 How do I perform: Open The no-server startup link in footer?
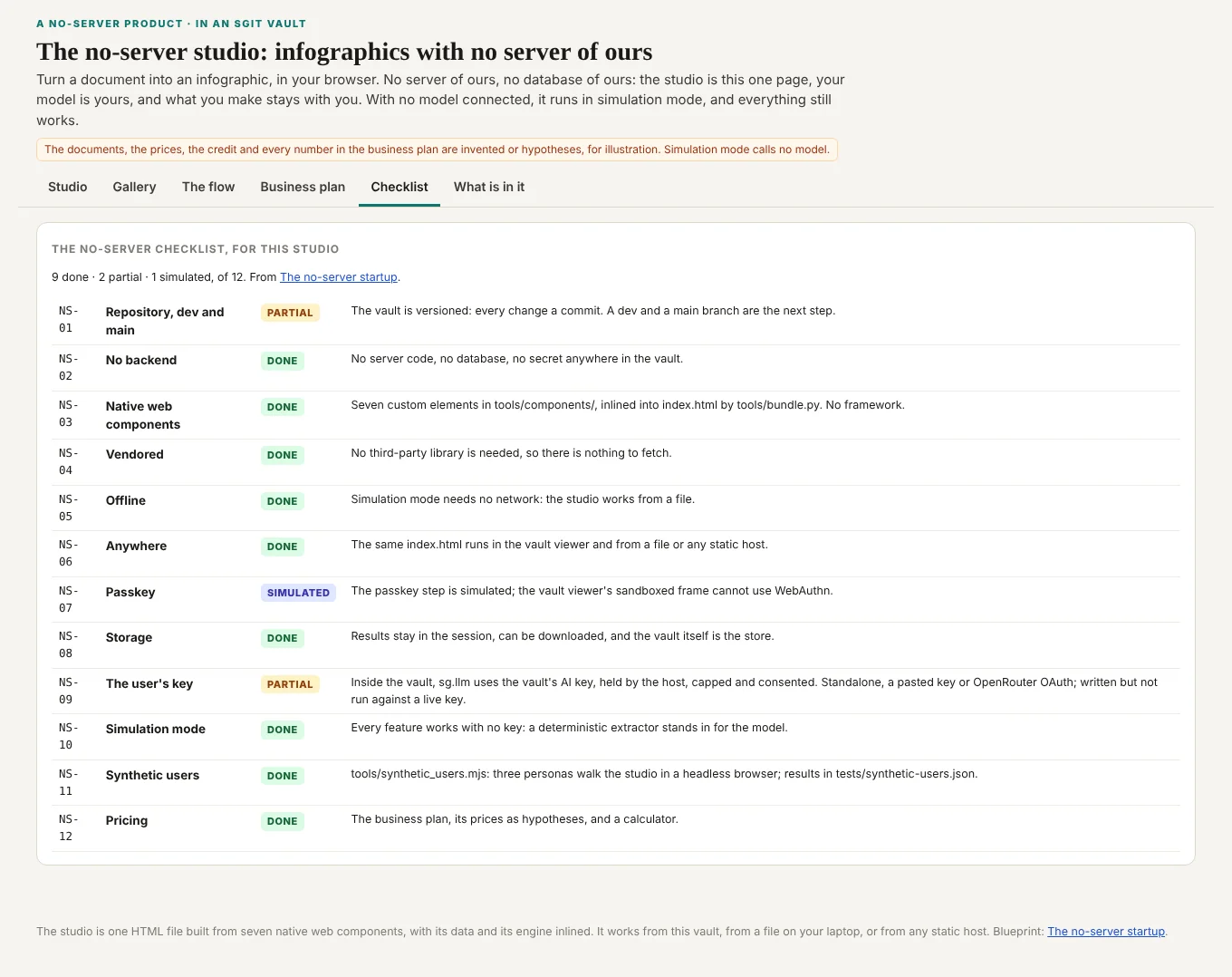[x=1106, y=931]
